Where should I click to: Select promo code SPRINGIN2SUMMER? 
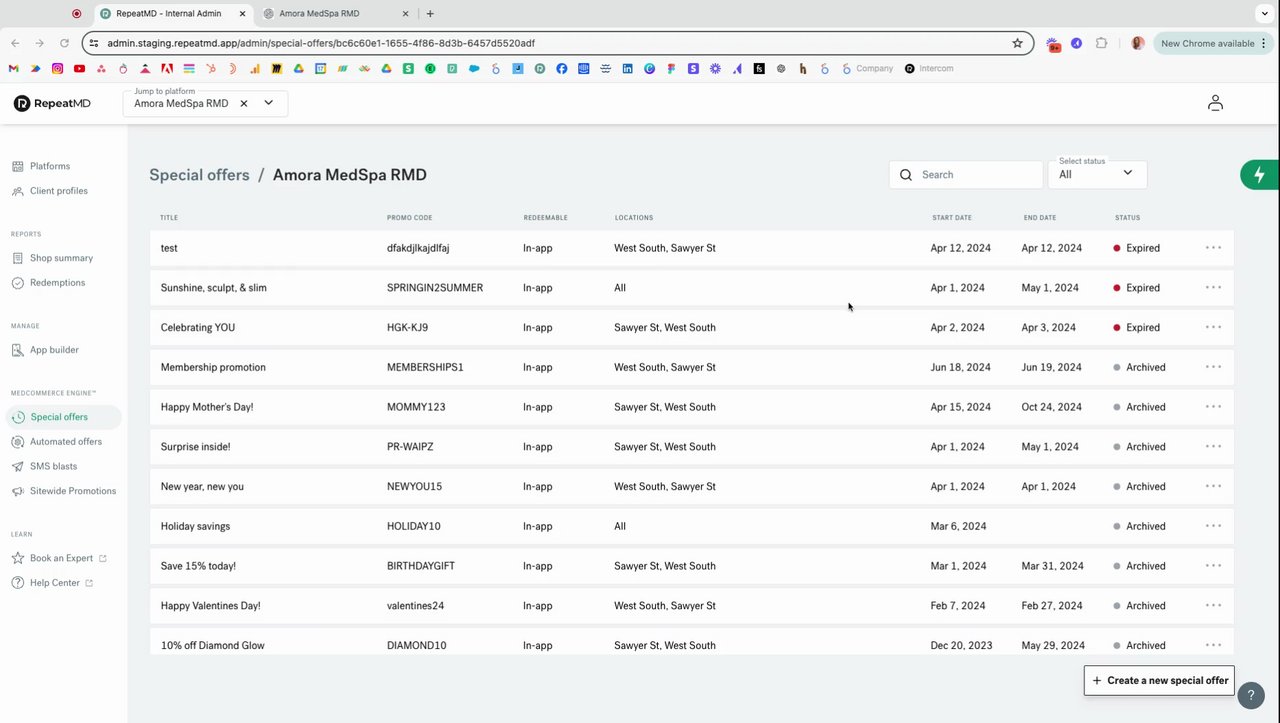pyautogui.click(x=435, y=288)
